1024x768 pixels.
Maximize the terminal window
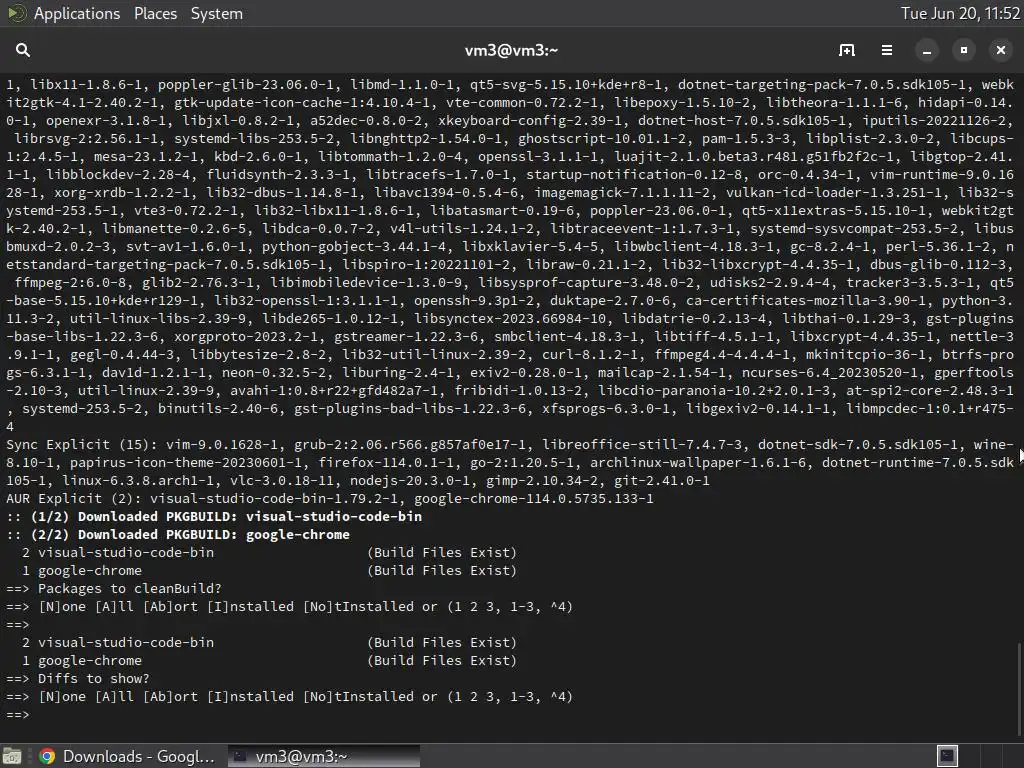[964, 50]
